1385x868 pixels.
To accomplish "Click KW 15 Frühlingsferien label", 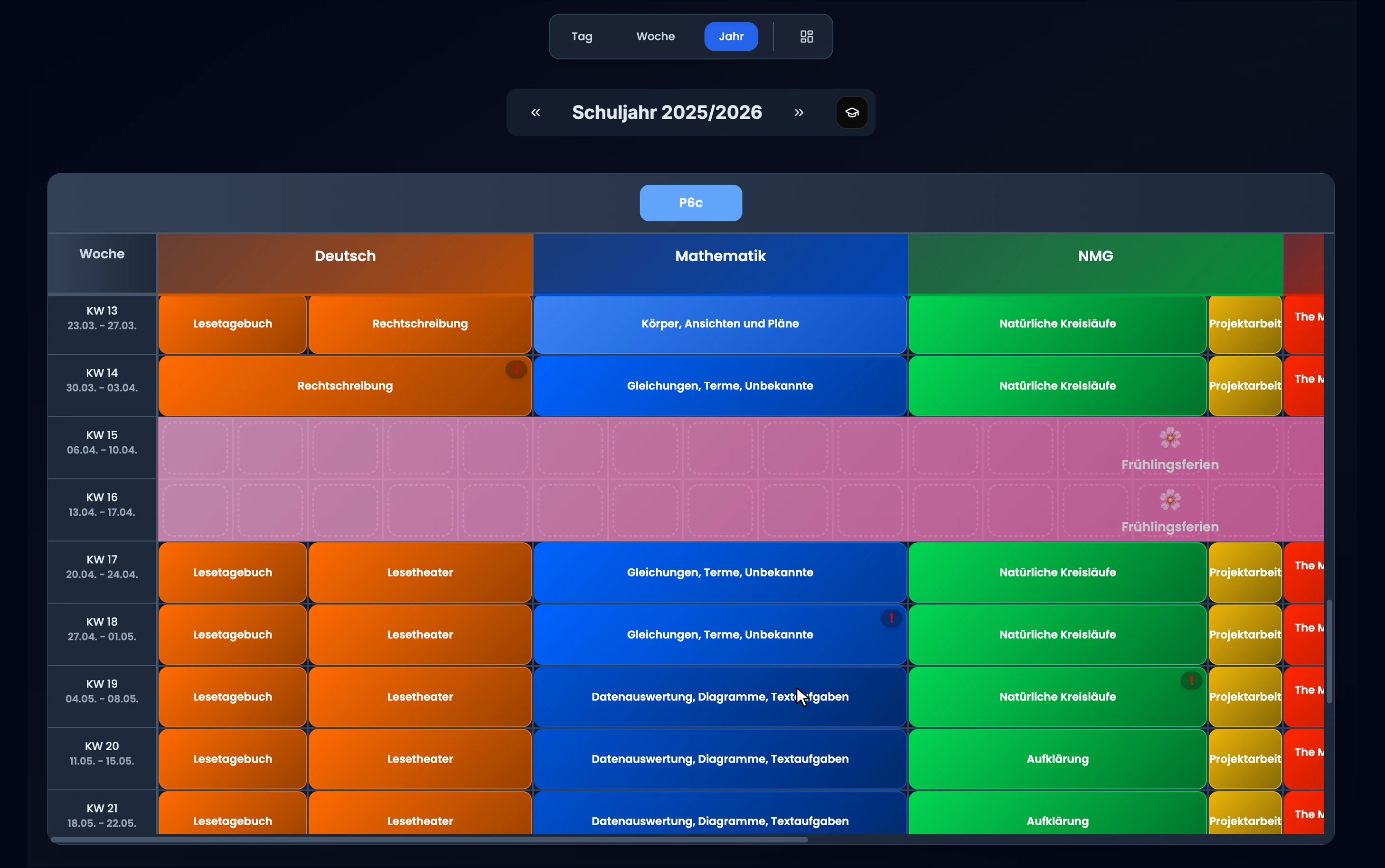I will point(1170,465).
